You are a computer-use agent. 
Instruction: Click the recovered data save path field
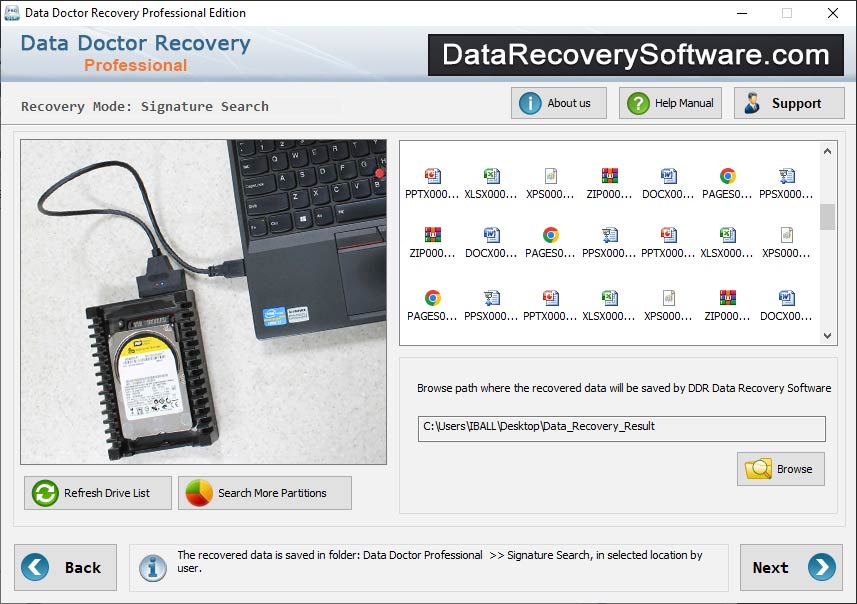621,429
